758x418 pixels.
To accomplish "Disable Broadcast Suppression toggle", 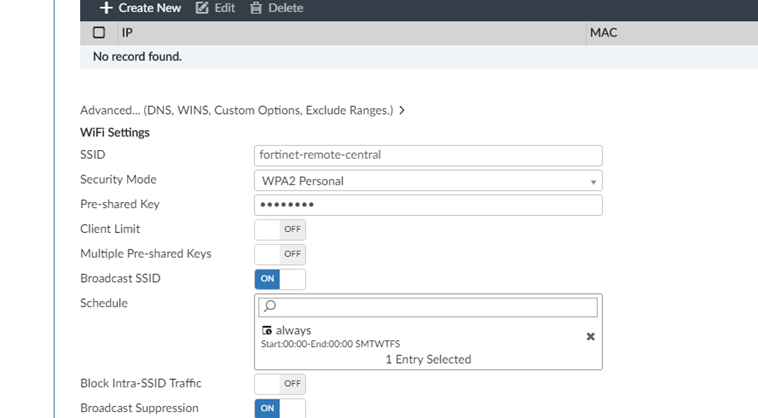I will (280, 408).
